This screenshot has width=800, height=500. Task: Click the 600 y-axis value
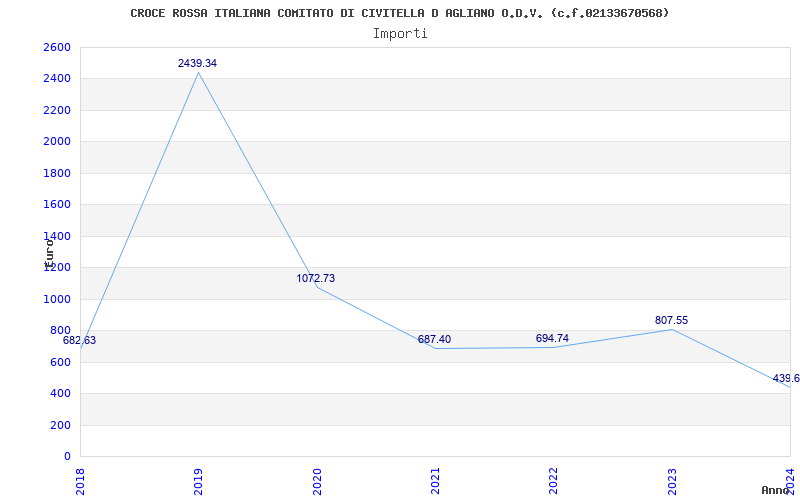(60, 362)
